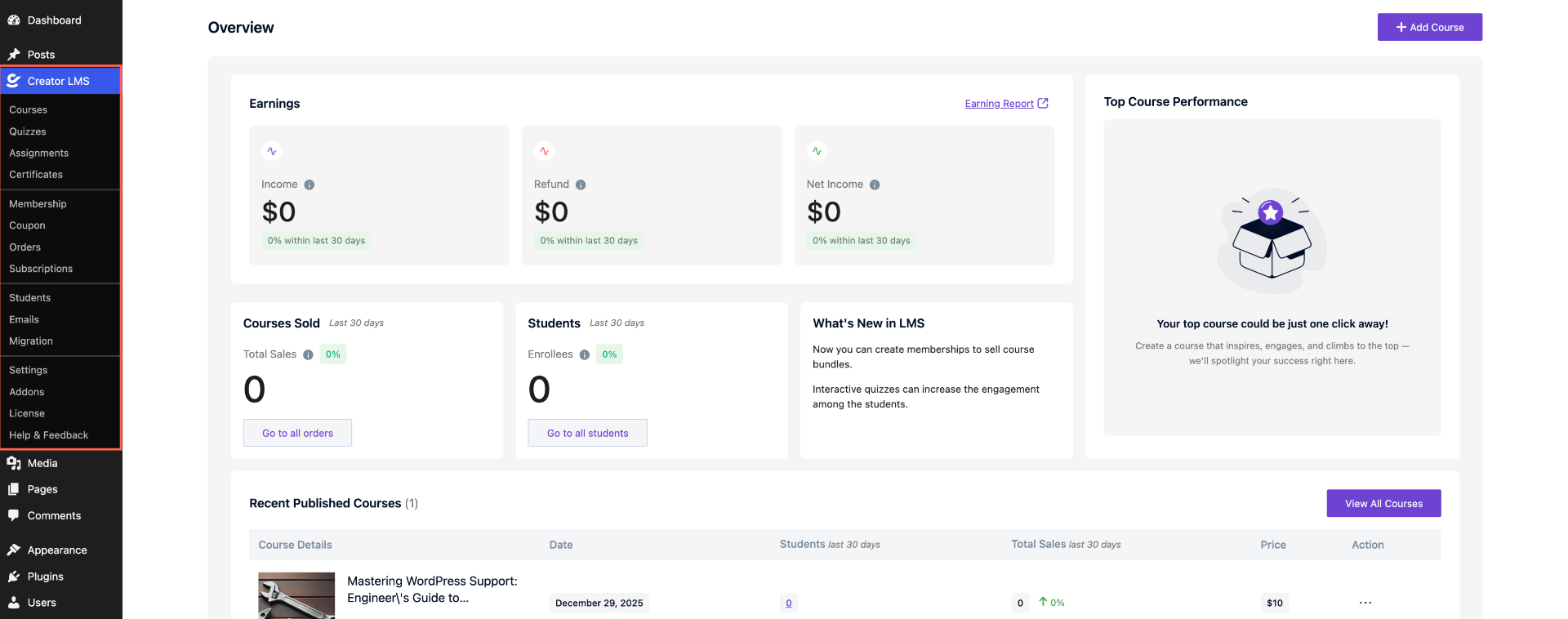Click the students count link 0 in course row
This screenshot has width=1568, height=619.
(x=788, y=603)
